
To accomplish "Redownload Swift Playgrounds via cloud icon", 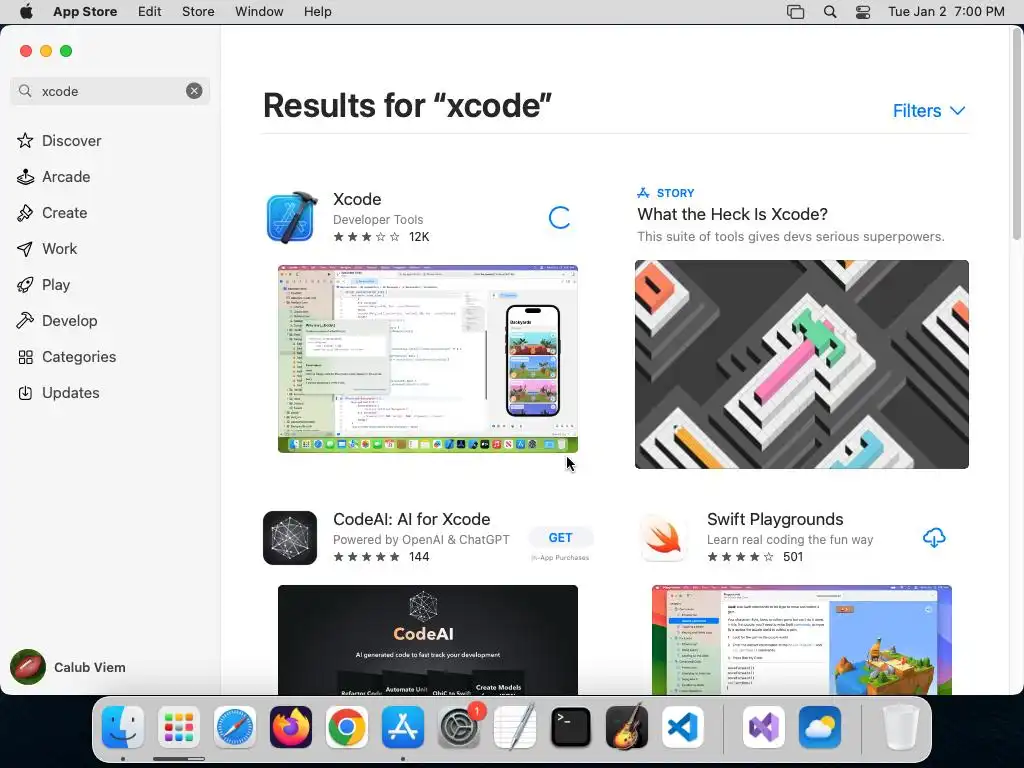I will [934, 537].
